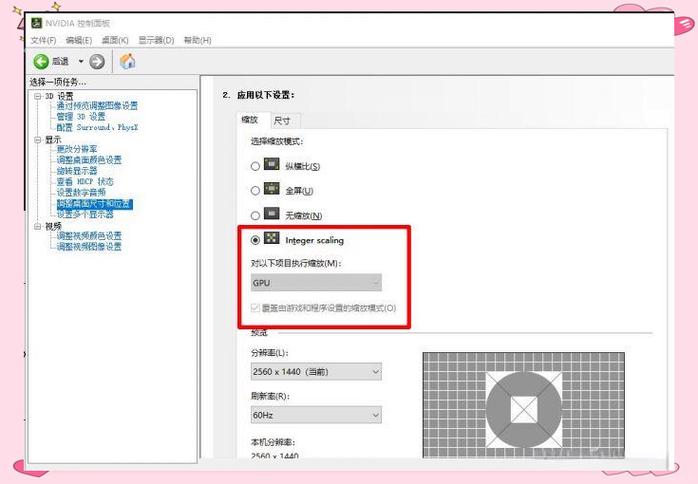Image resolution: width=698 pixels, height=484 pixels.
Task: Open the 分辨率 2560 x 1440 dropdown
Action: [x=316, y=371]
